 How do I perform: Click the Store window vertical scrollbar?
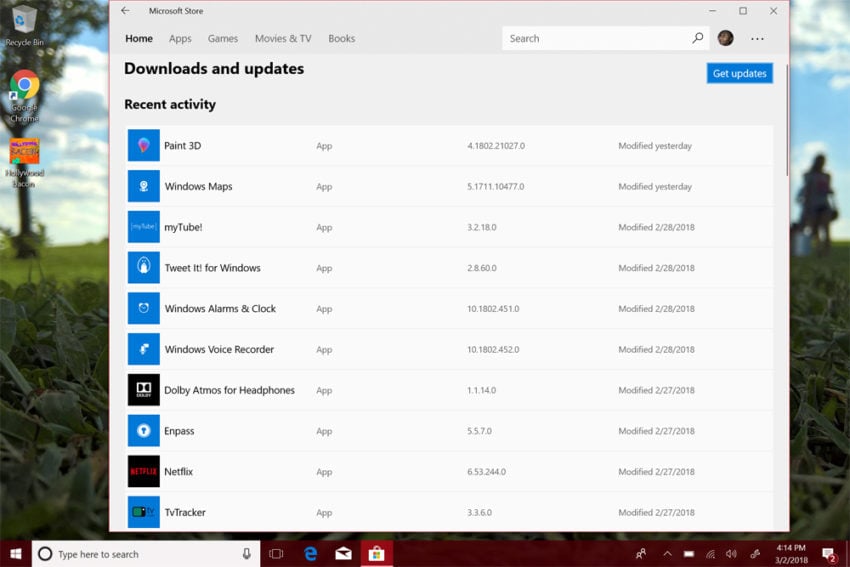pos(787,120)
